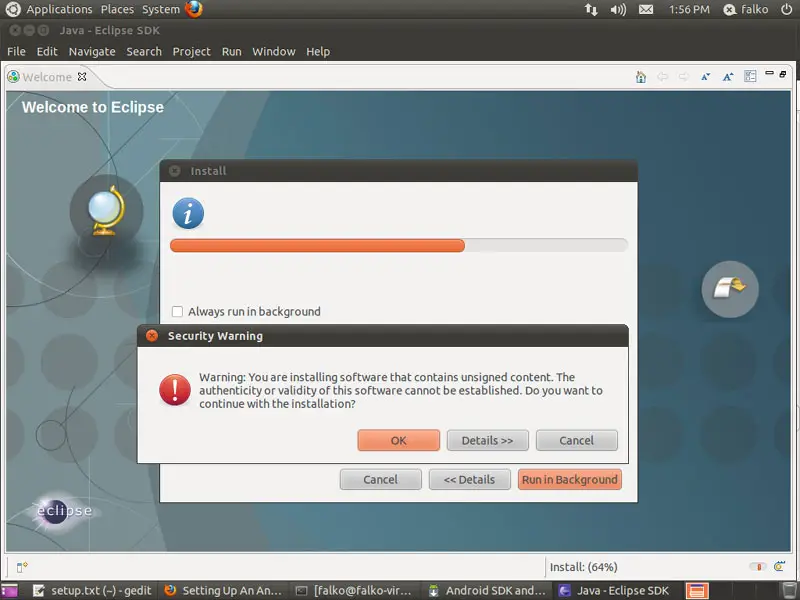Open the Overview globe icon on Welcome page
Viewport: 800px width, 600px height.
[x=106, y=211]
